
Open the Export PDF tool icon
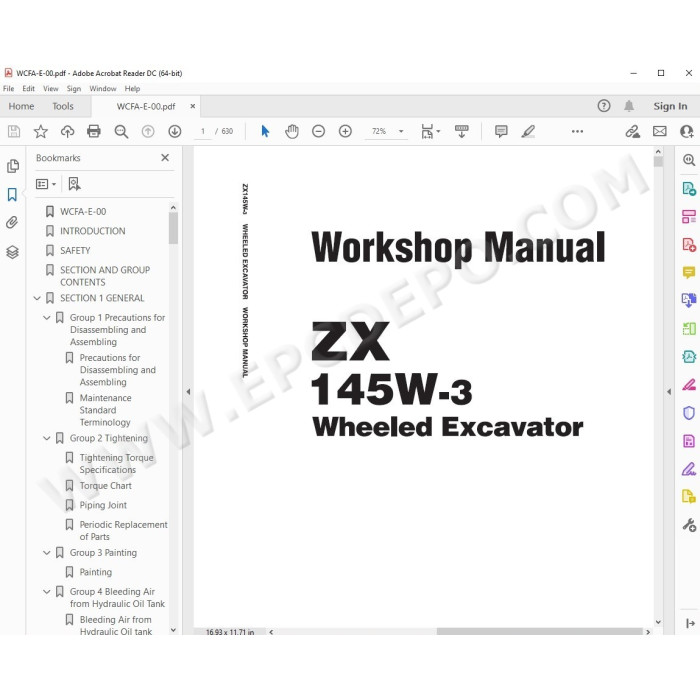pyautogui.click(x=689, y=188)
